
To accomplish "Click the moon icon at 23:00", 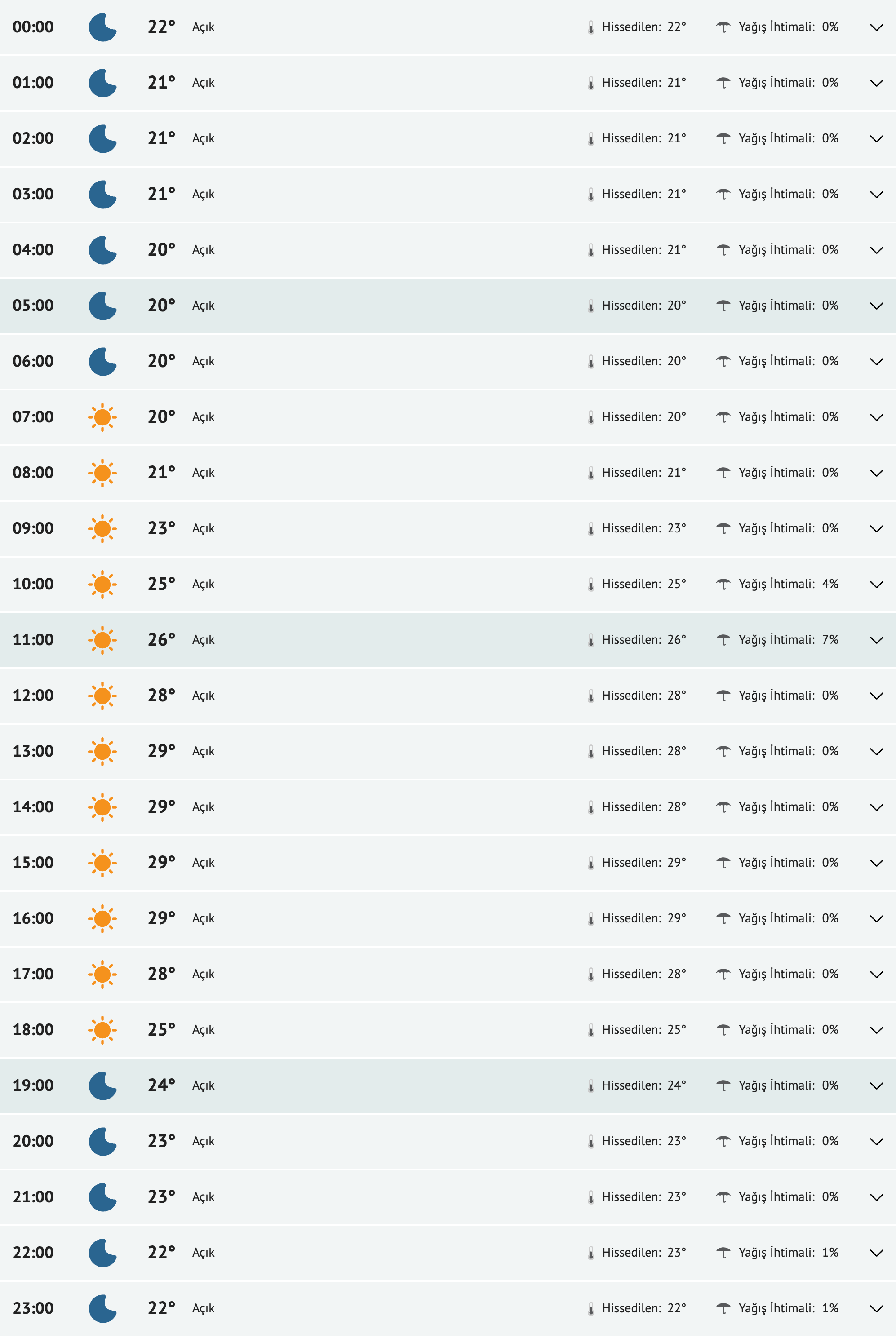I will 102,1308.
